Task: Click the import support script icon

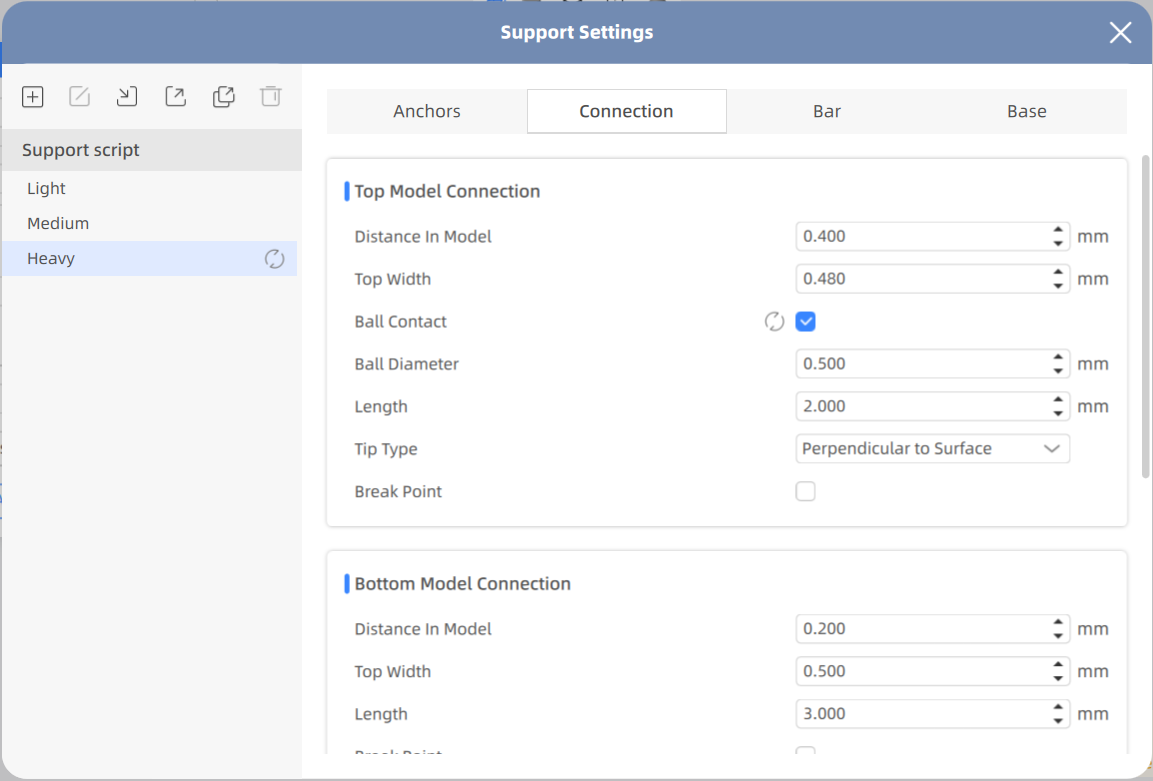Action: tap(127, 97)
